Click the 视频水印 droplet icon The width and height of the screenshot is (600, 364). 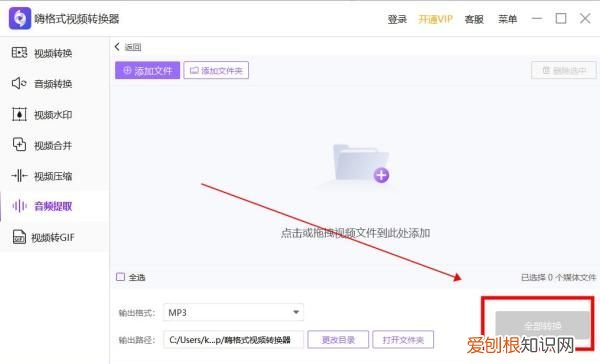[19, 114]
